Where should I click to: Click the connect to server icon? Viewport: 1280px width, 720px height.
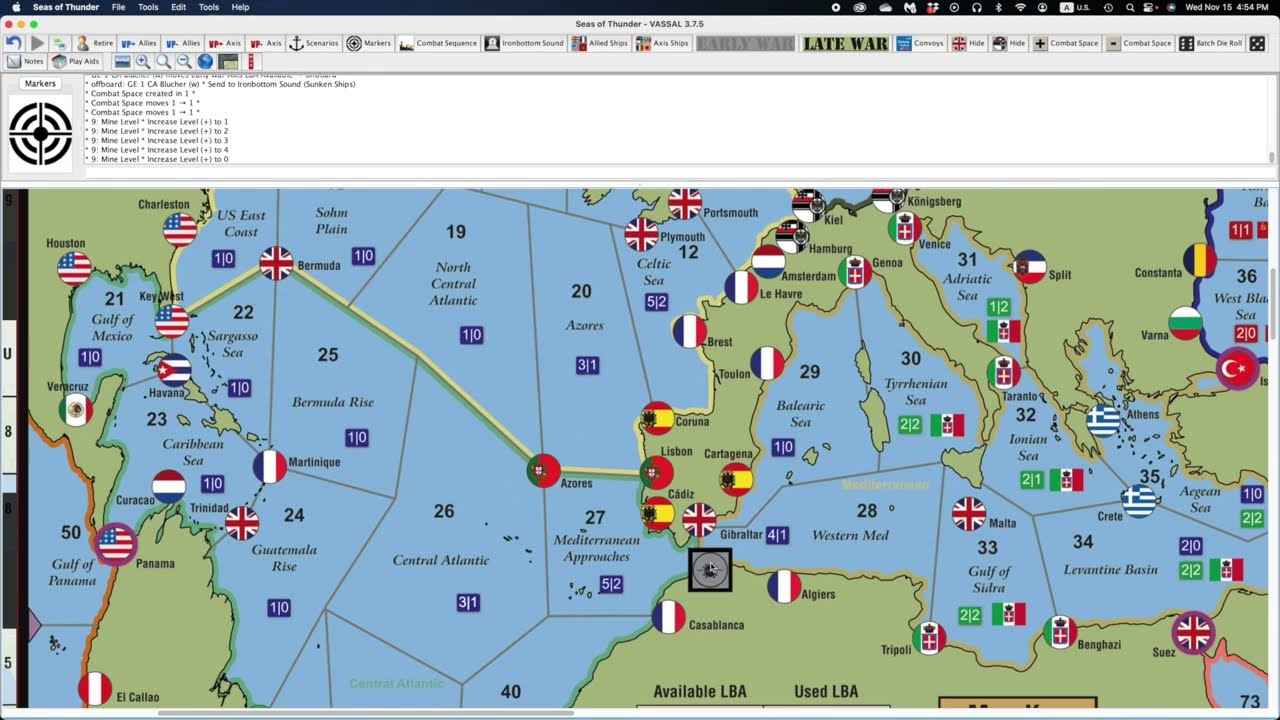[59, 43]
